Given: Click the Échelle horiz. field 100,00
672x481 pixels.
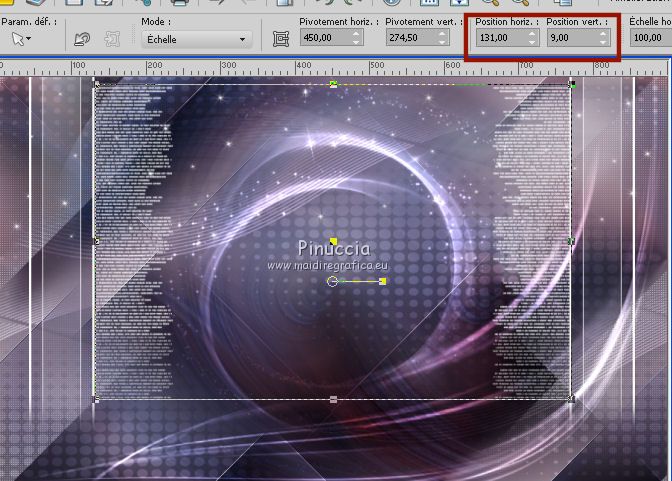Looking at the screenshot, I should (651, 38).
